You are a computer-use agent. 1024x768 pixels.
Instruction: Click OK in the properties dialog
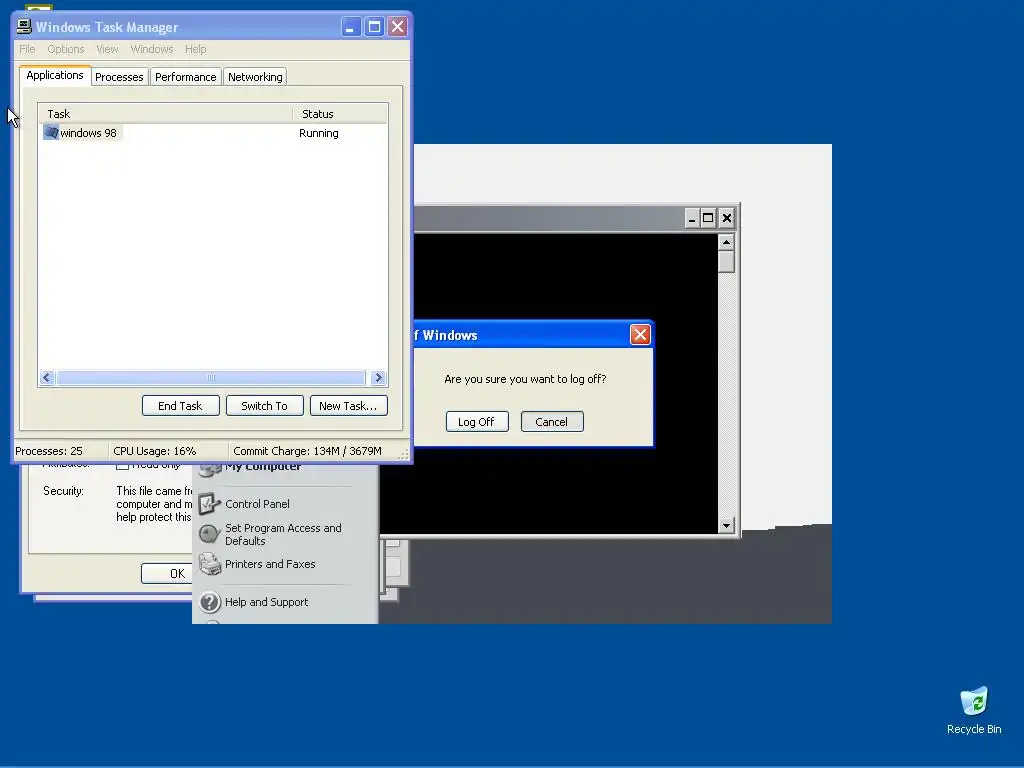[x=168, y=573]
